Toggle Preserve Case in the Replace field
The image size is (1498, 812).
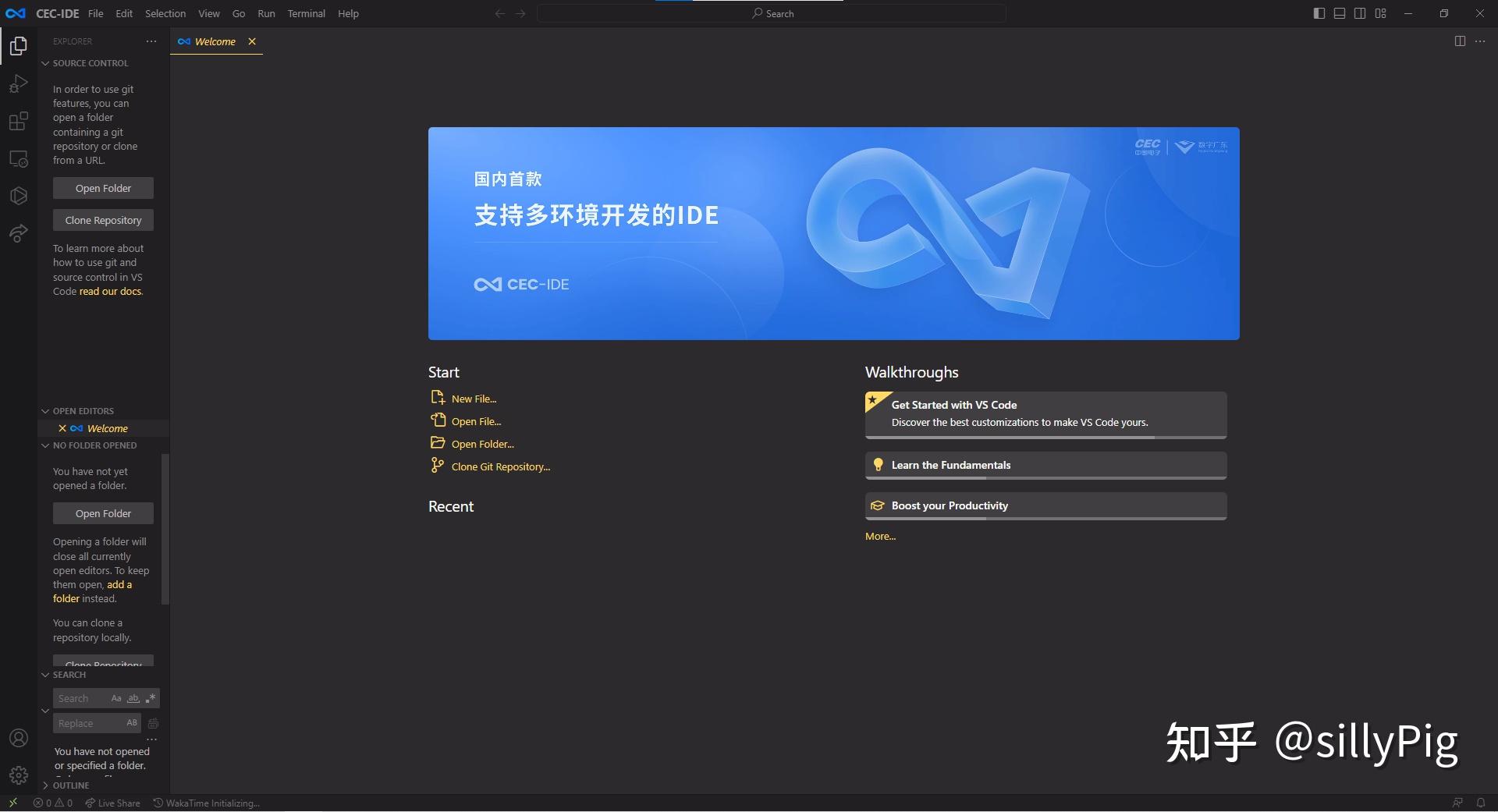pos(131,723)
